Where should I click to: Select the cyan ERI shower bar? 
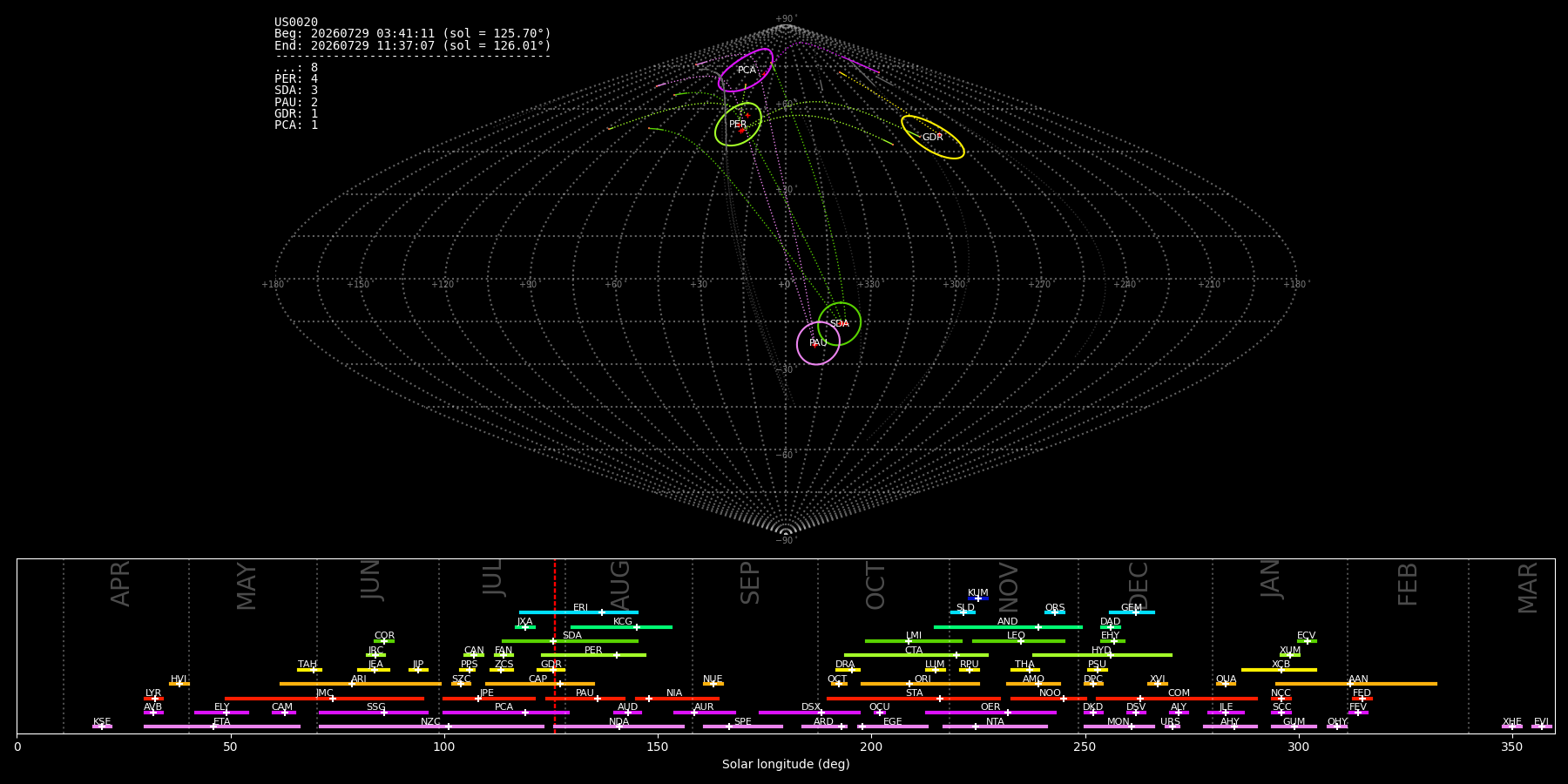[x=578, y=612]
